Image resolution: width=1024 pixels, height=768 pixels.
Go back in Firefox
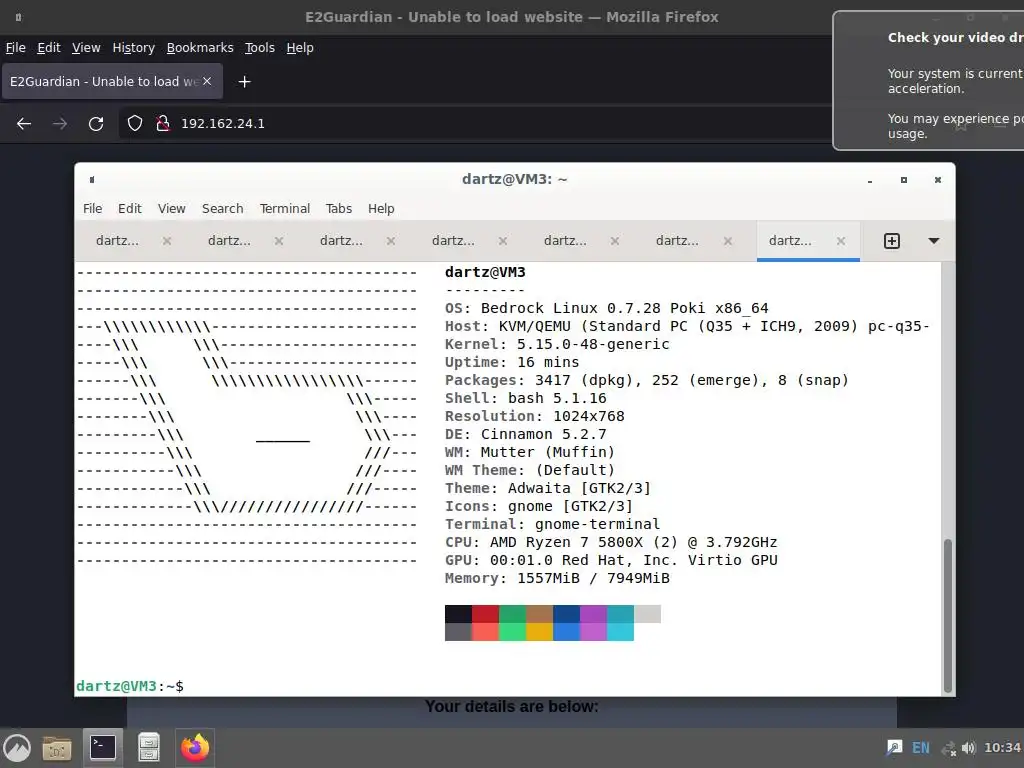point(24,123)
